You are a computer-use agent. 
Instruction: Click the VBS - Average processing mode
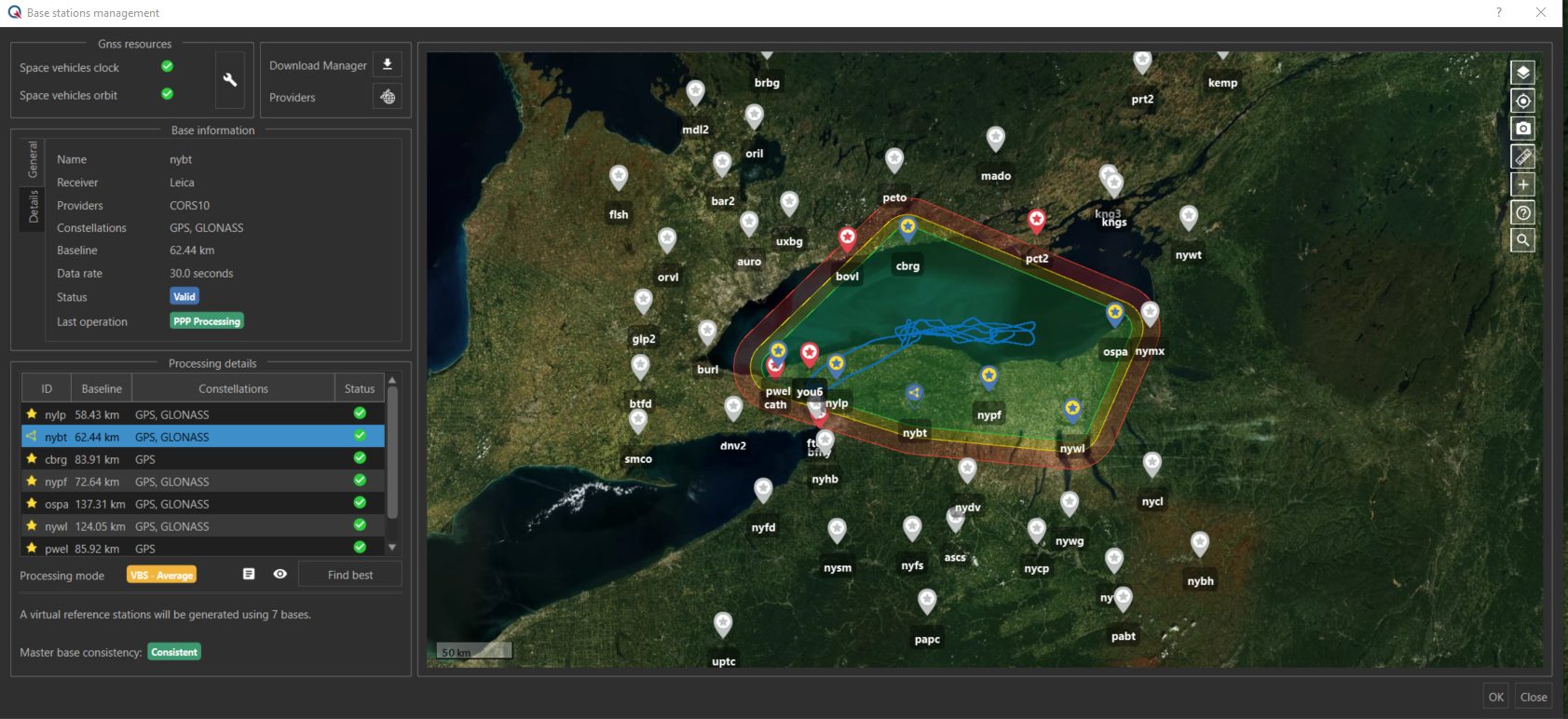click(161, 576)
